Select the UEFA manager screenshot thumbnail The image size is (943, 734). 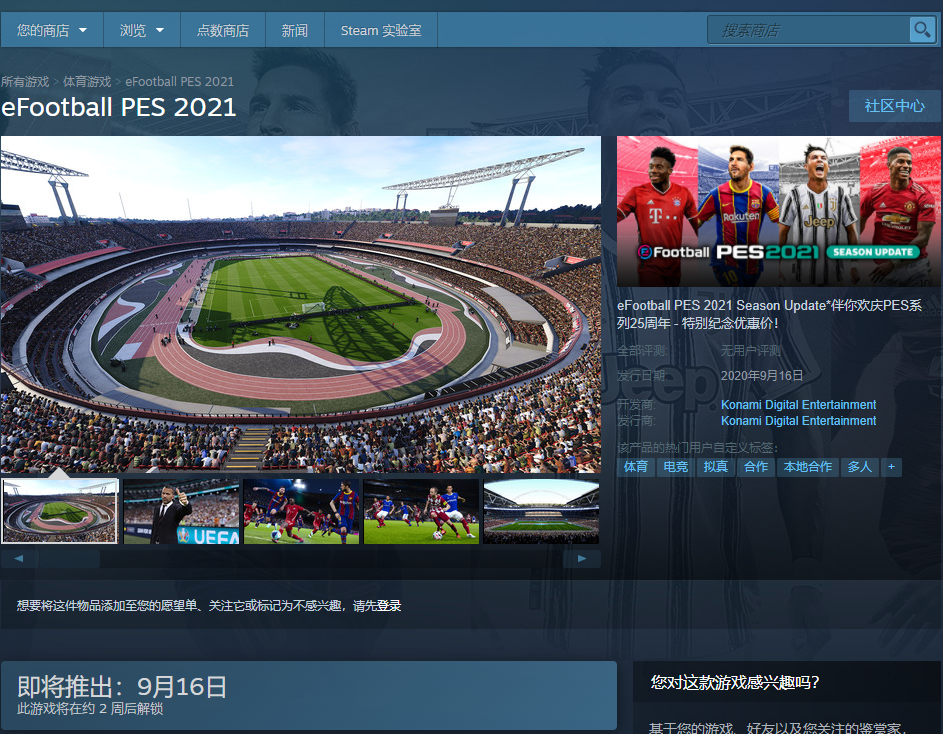point(181,511)
